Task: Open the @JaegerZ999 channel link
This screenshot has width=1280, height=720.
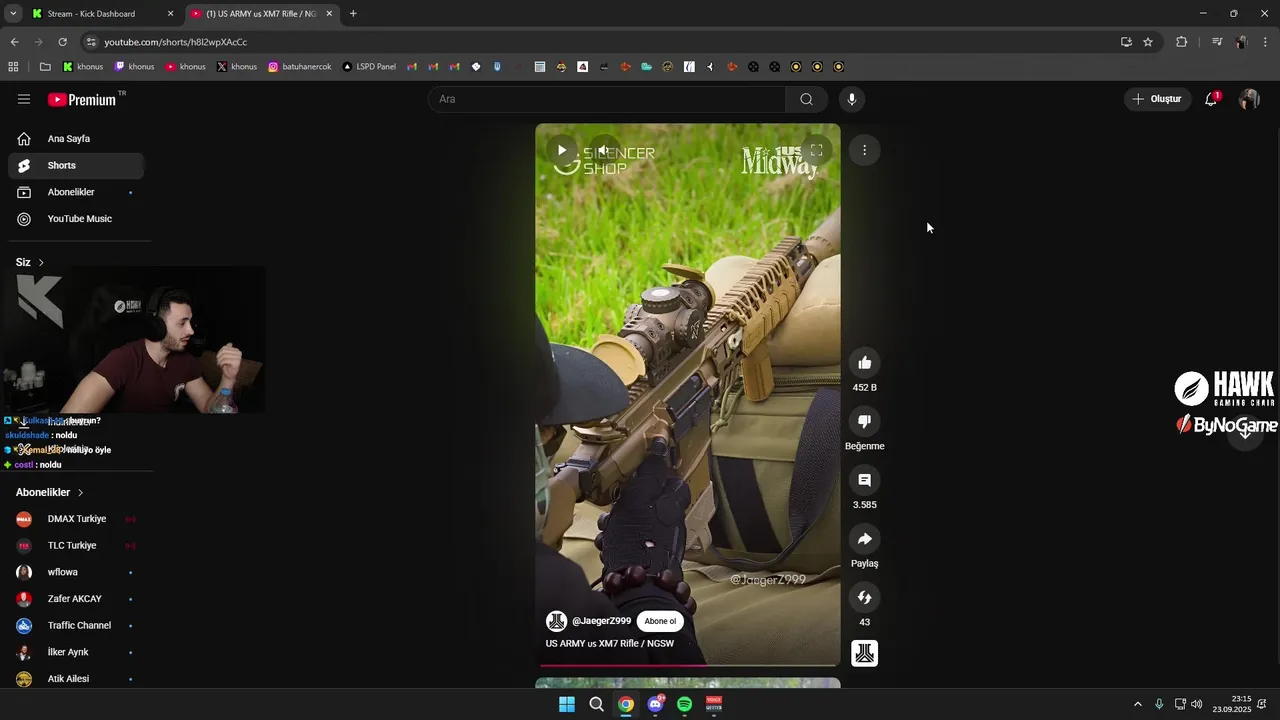Action: pos(601,621)
